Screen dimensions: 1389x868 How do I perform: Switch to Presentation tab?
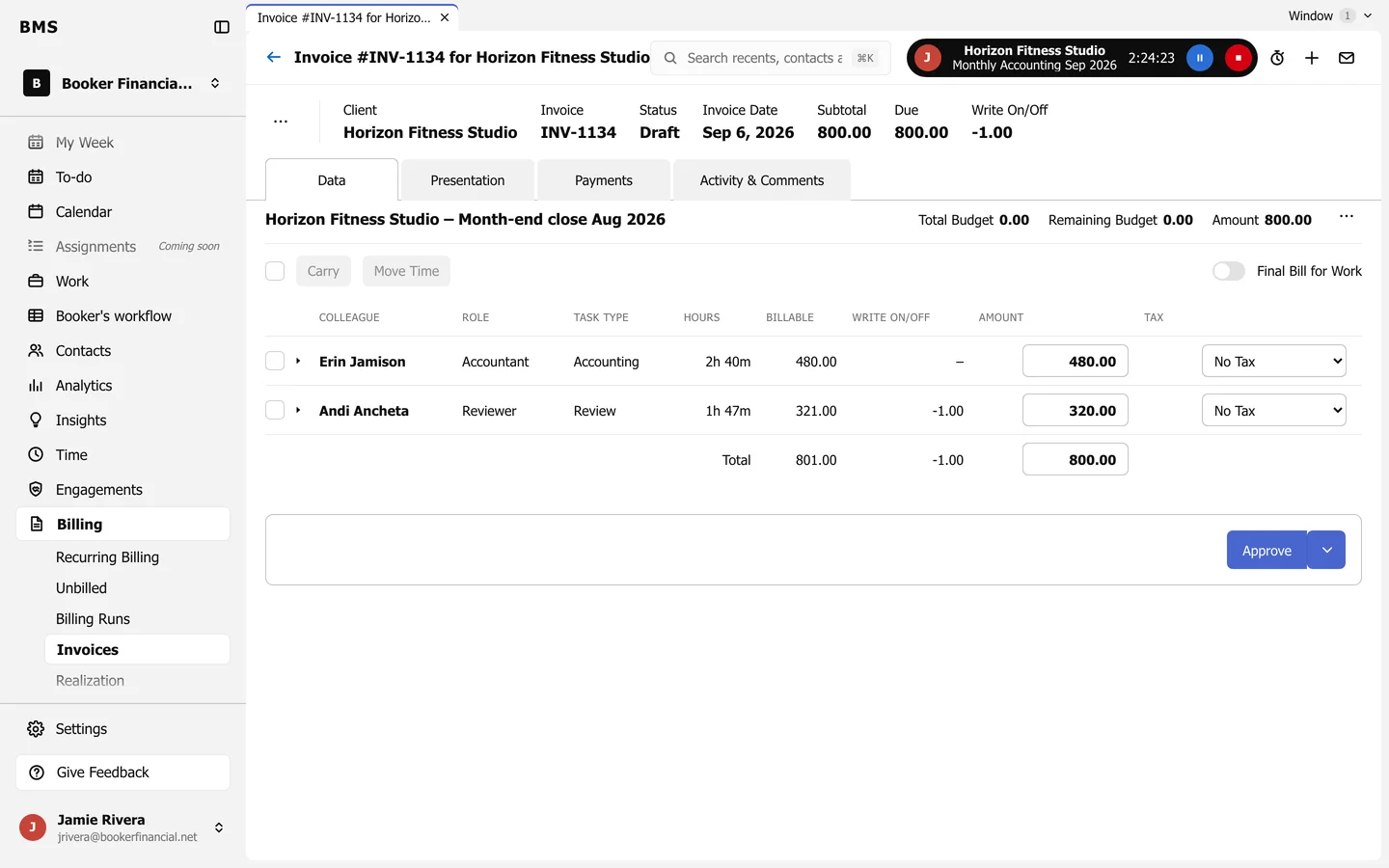[x=468, y=180]
